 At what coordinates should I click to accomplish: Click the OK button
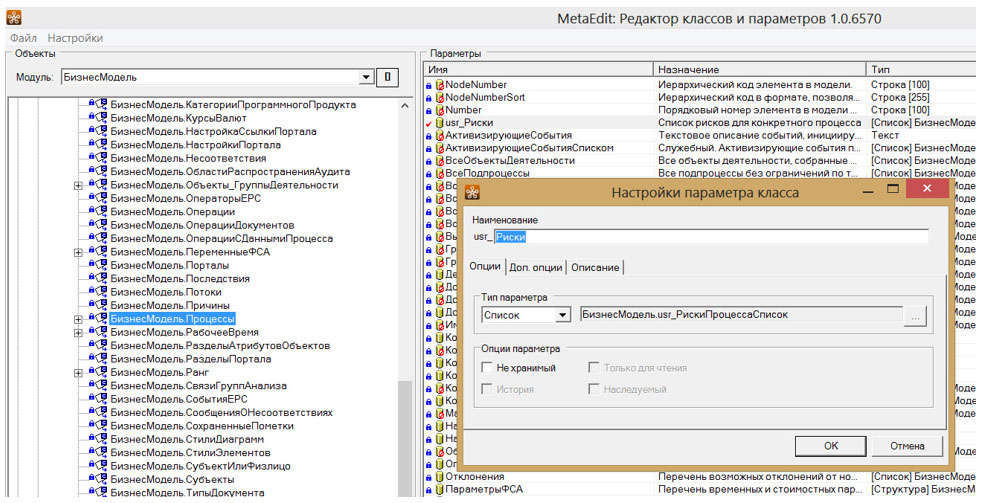(831, 446)
